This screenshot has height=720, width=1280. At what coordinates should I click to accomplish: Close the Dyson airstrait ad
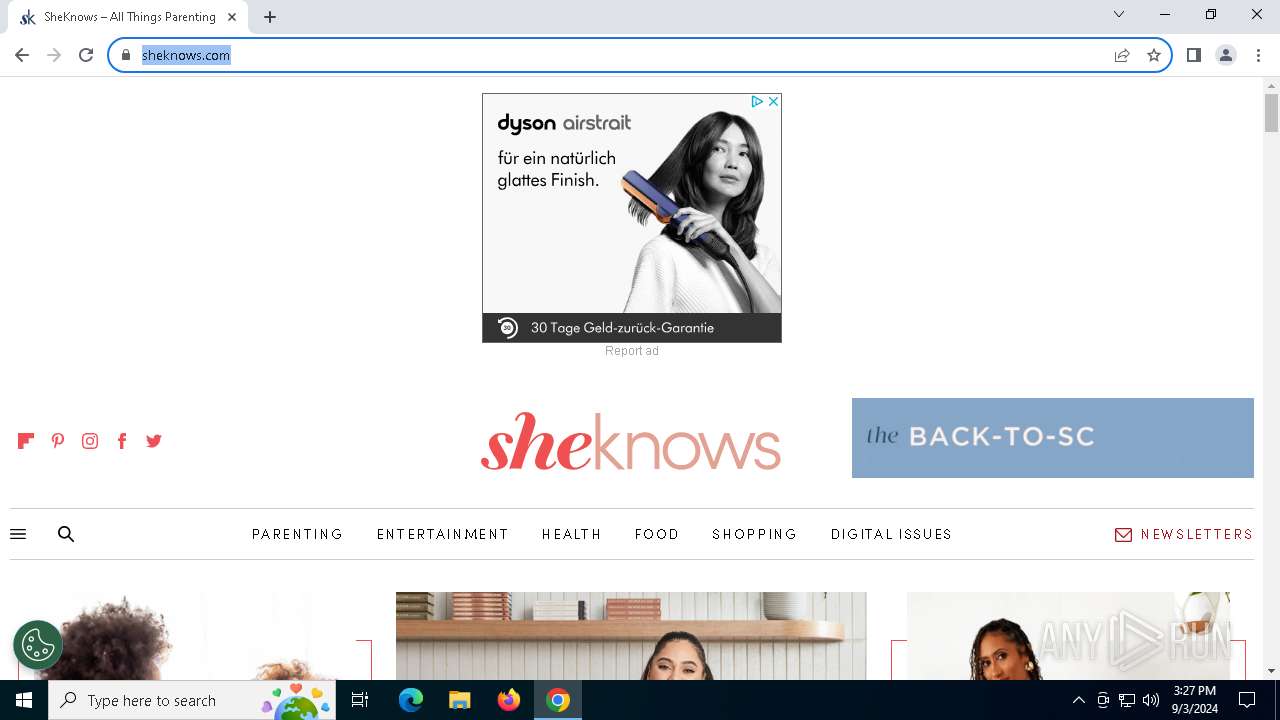[x=773, y=101]
